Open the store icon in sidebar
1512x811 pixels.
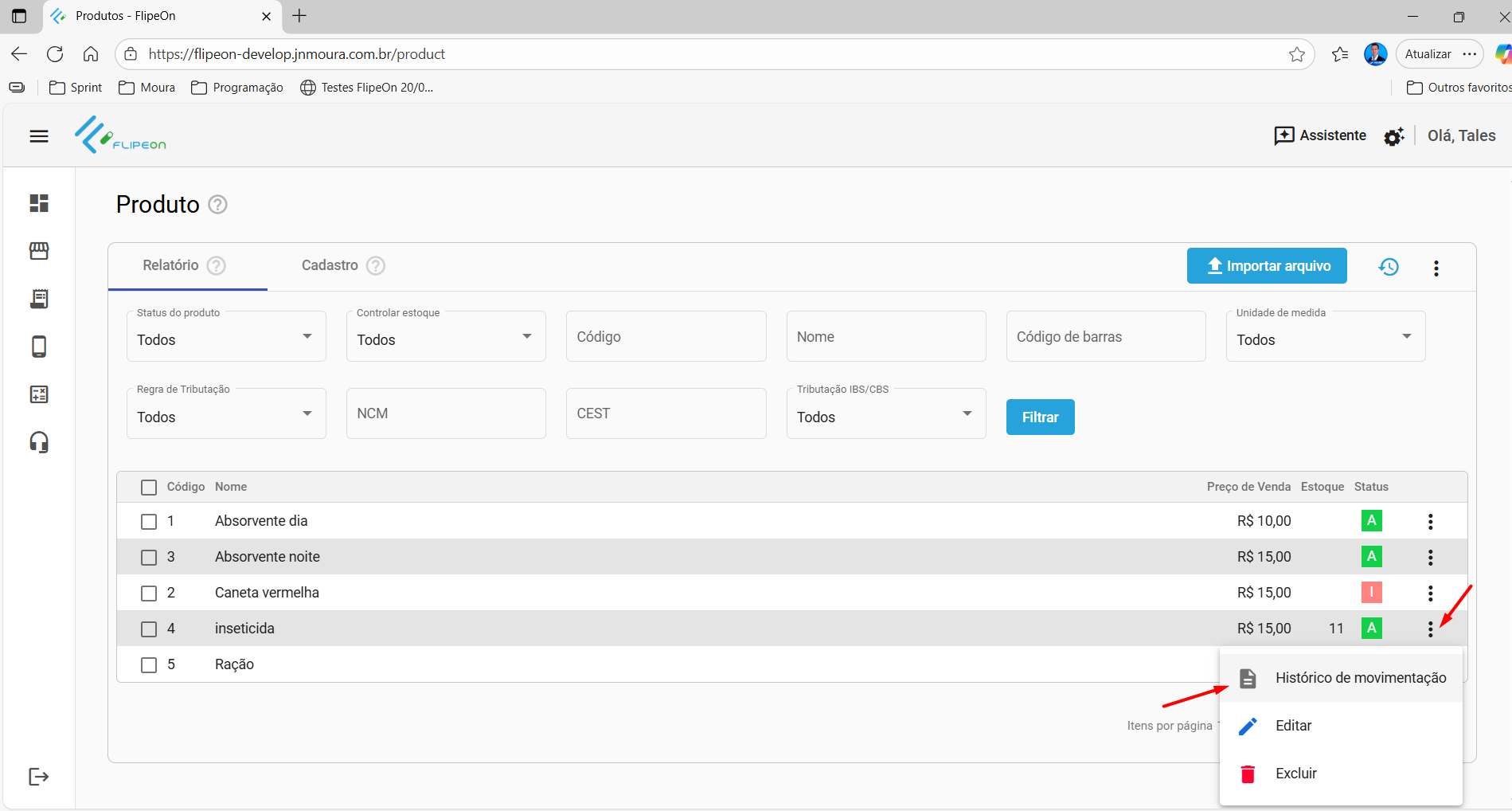coord(39,251)
